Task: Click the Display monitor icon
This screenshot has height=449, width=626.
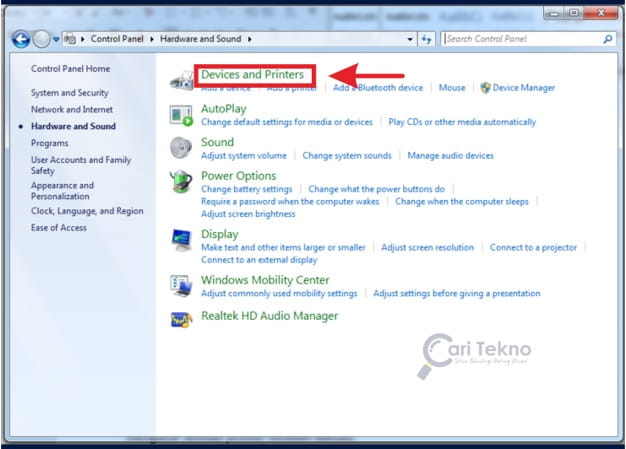Action: coord(182,240)
